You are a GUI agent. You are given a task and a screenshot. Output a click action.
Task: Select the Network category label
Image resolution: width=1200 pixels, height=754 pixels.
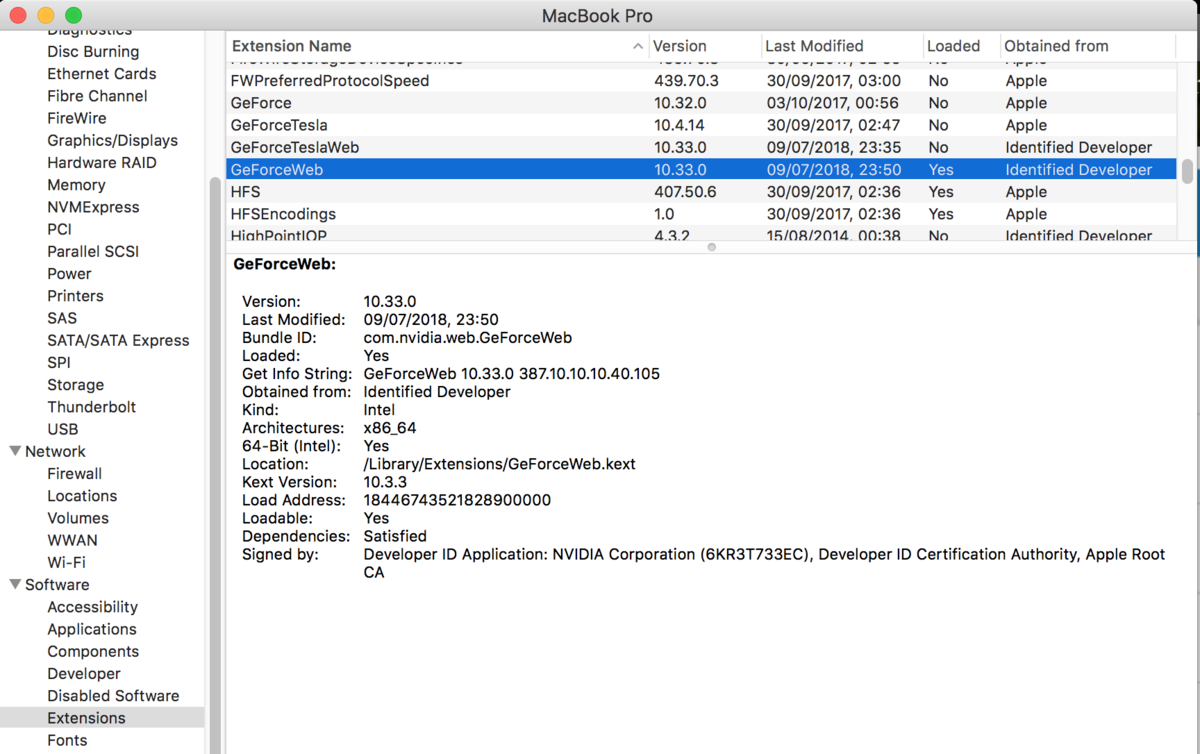coord(55,451)
